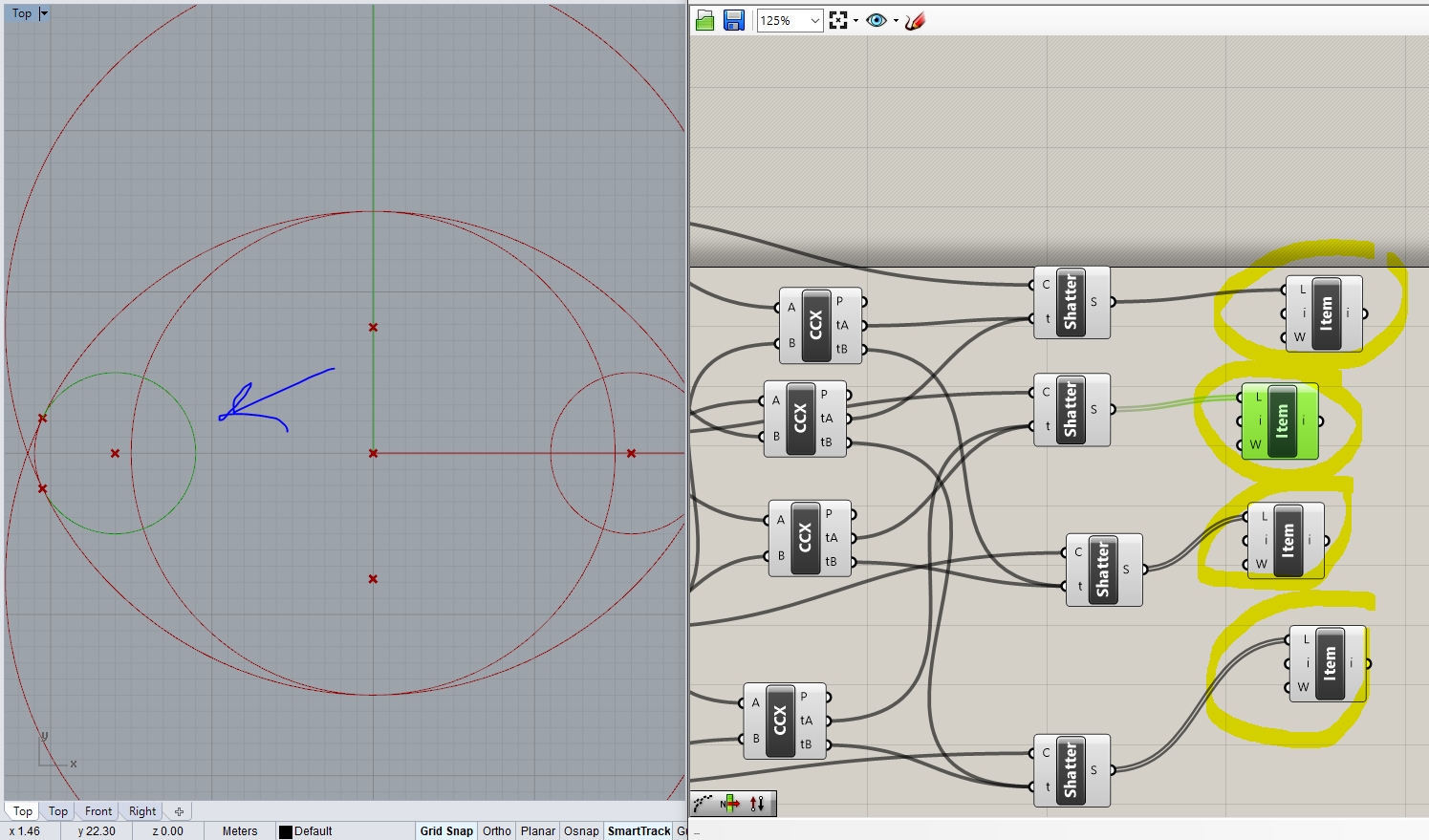
Task: Select the topmost Shatter component
Action: (x=1071, y=302)
